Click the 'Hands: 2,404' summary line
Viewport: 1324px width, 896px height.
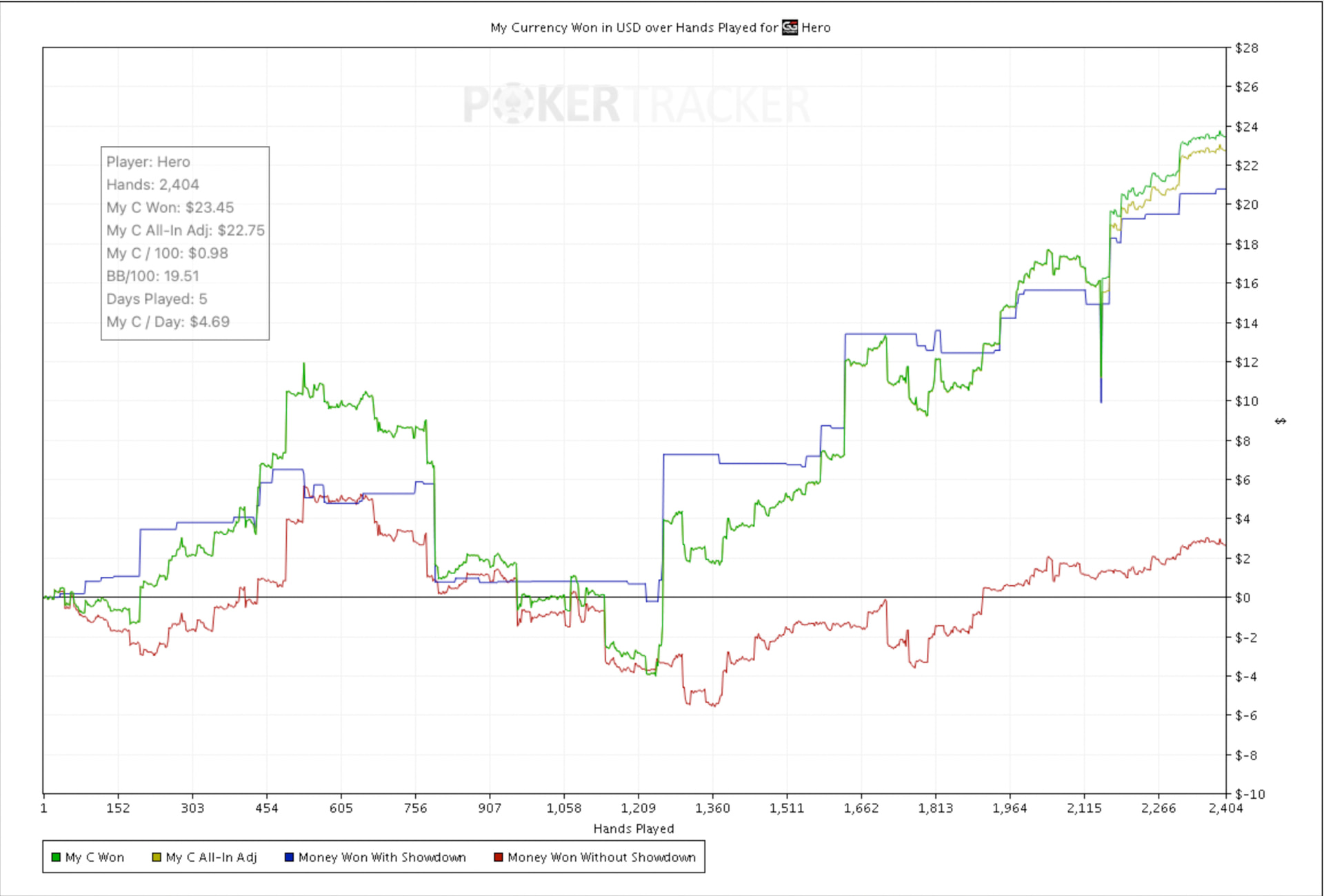point(152,185)
